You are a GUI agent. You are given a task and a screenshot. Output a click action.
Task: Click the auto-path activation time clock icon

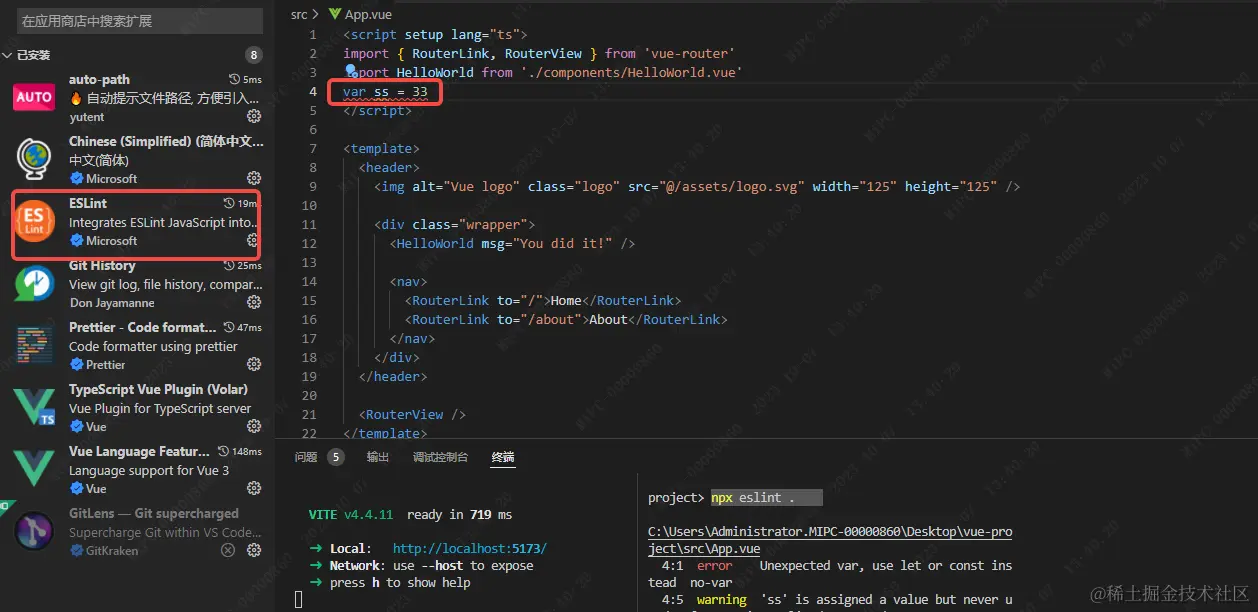click(x=235, y=79)
